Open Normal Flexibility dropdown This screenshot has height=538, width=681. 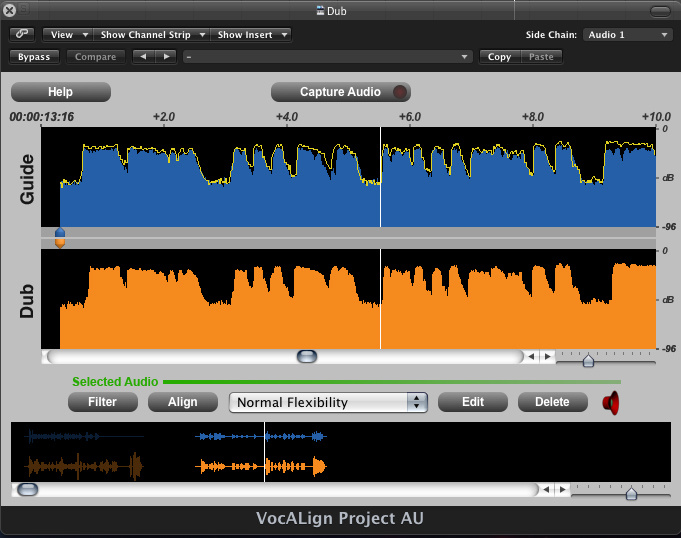point(328,402)
